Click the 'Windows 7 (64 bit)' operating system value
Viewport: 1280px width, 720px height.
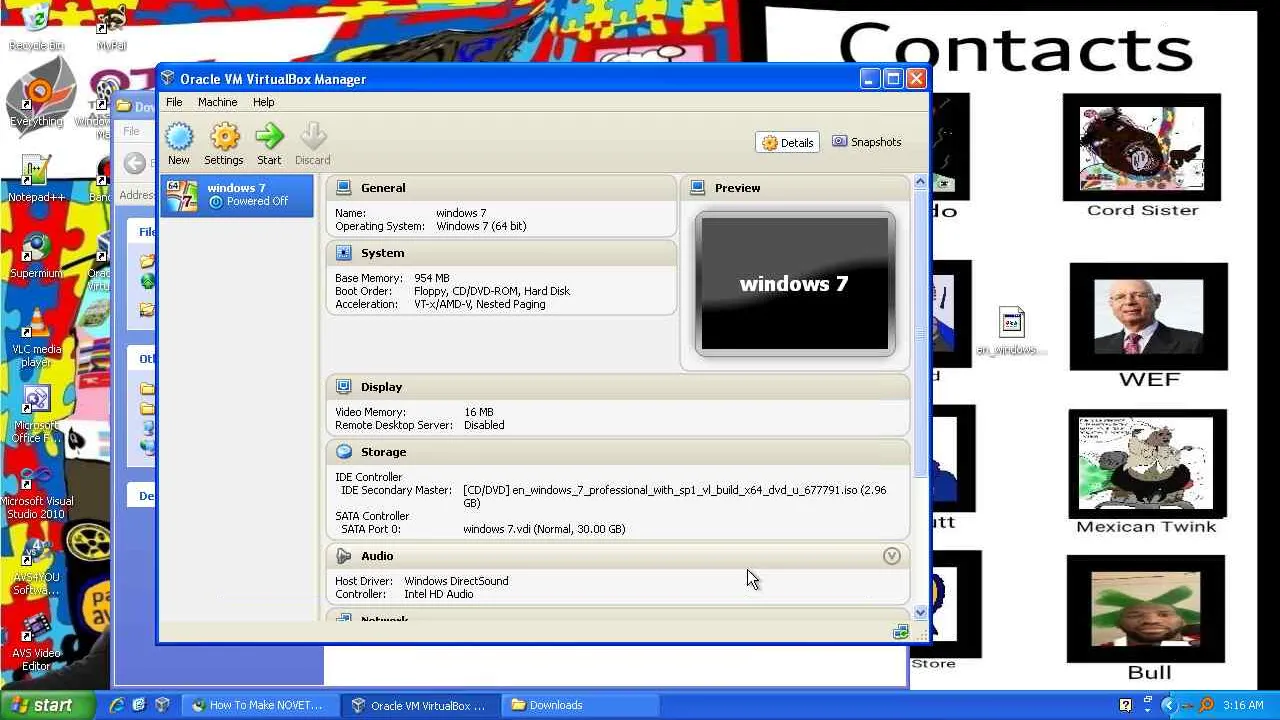[481, 226]
